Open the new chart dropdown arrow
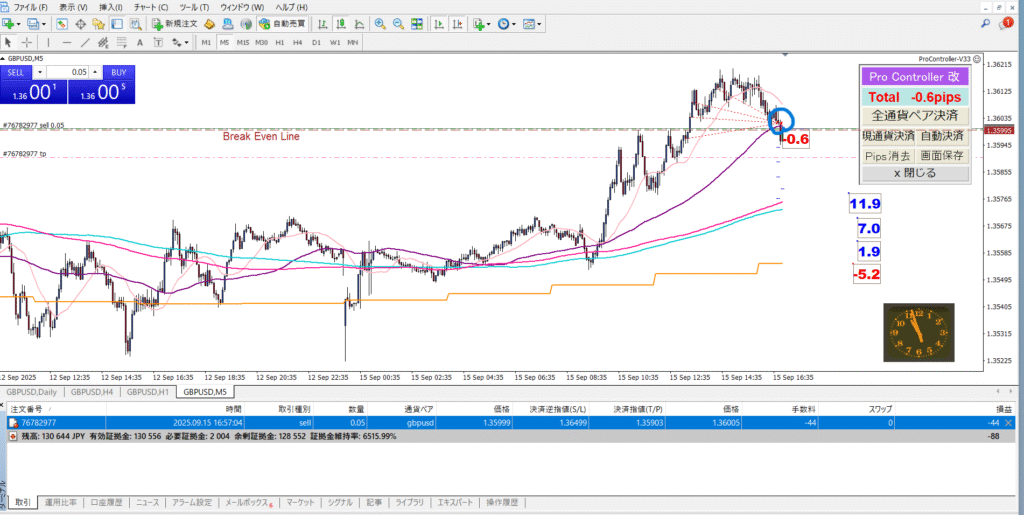 20,23
